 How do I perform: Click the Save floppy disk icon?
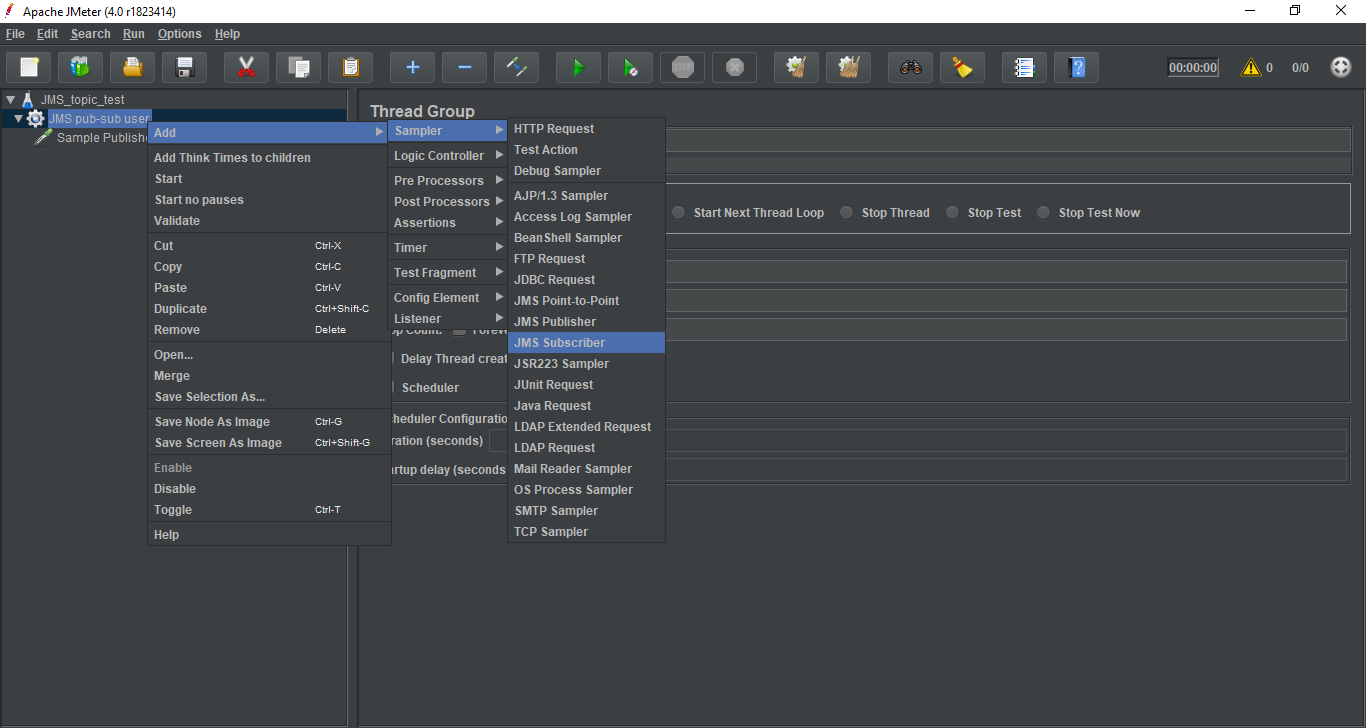click(184, 67)
